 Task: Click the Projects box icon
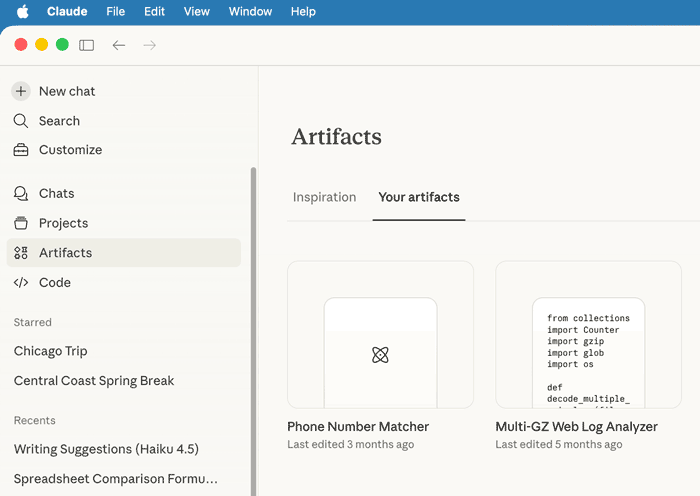21,223
